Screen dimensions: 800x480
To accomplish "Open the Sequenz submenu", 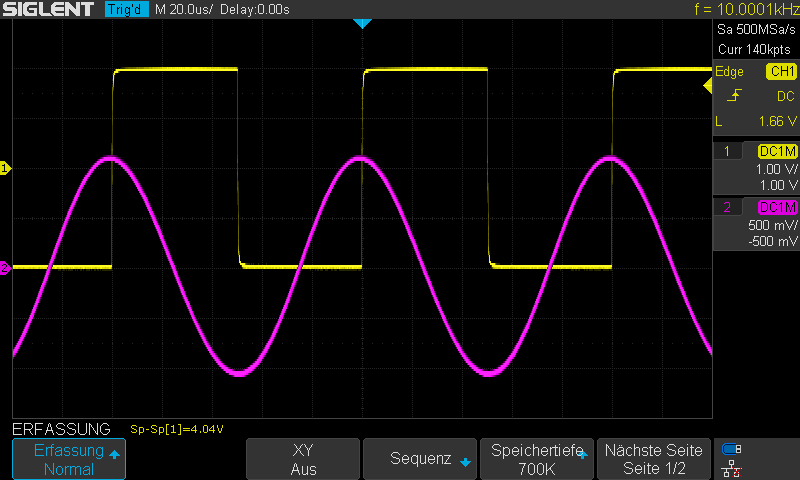I will pos(420,459).
